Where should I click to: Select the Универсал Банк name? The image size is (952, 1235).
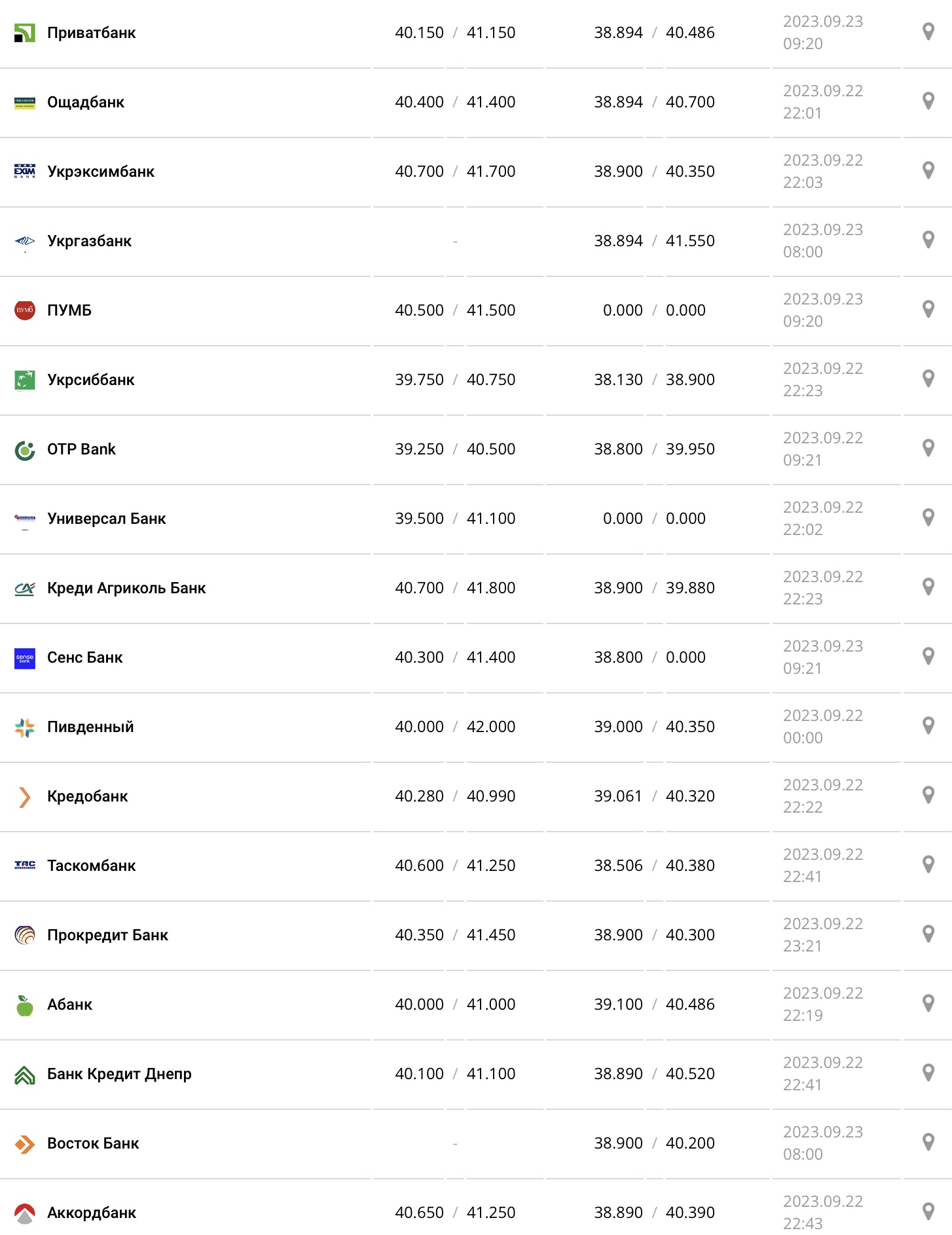tap(106, 519)
